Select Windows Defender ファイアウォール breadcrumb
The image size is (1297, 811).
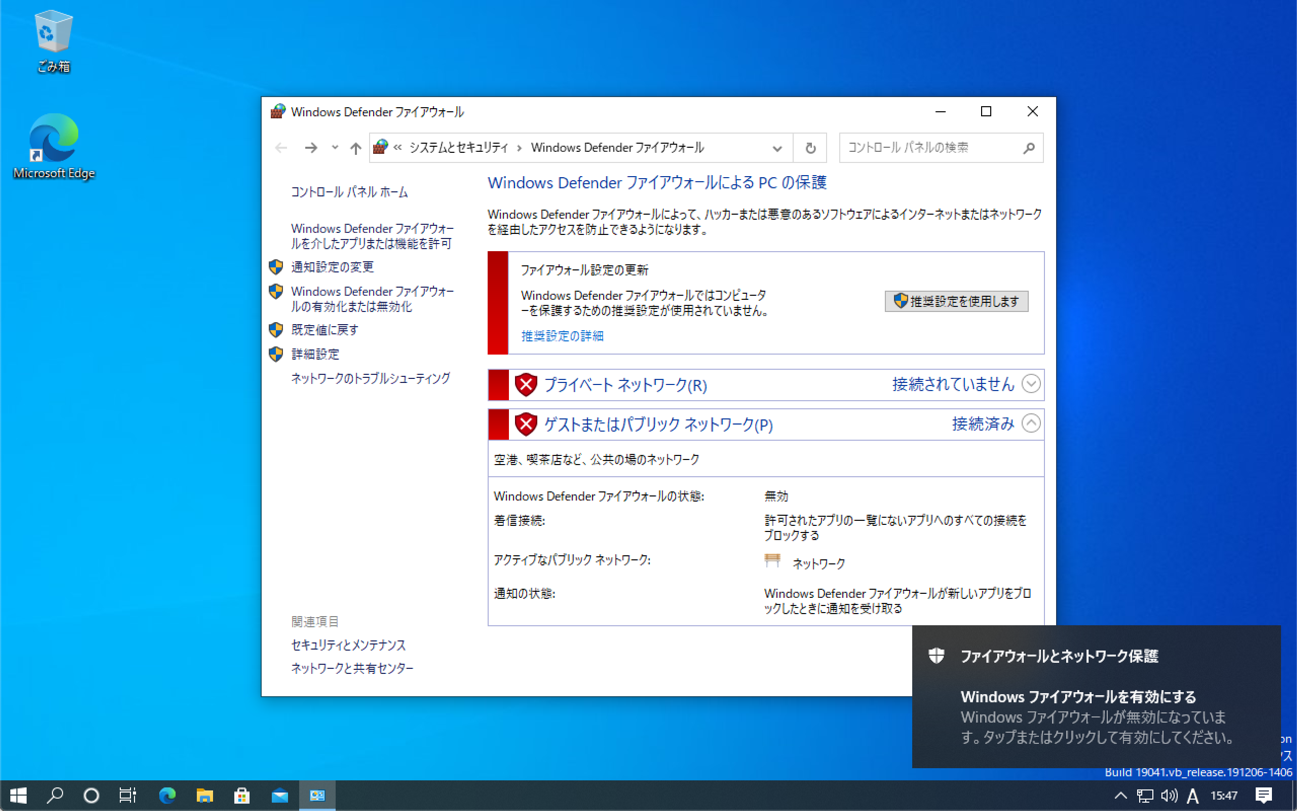617,148
